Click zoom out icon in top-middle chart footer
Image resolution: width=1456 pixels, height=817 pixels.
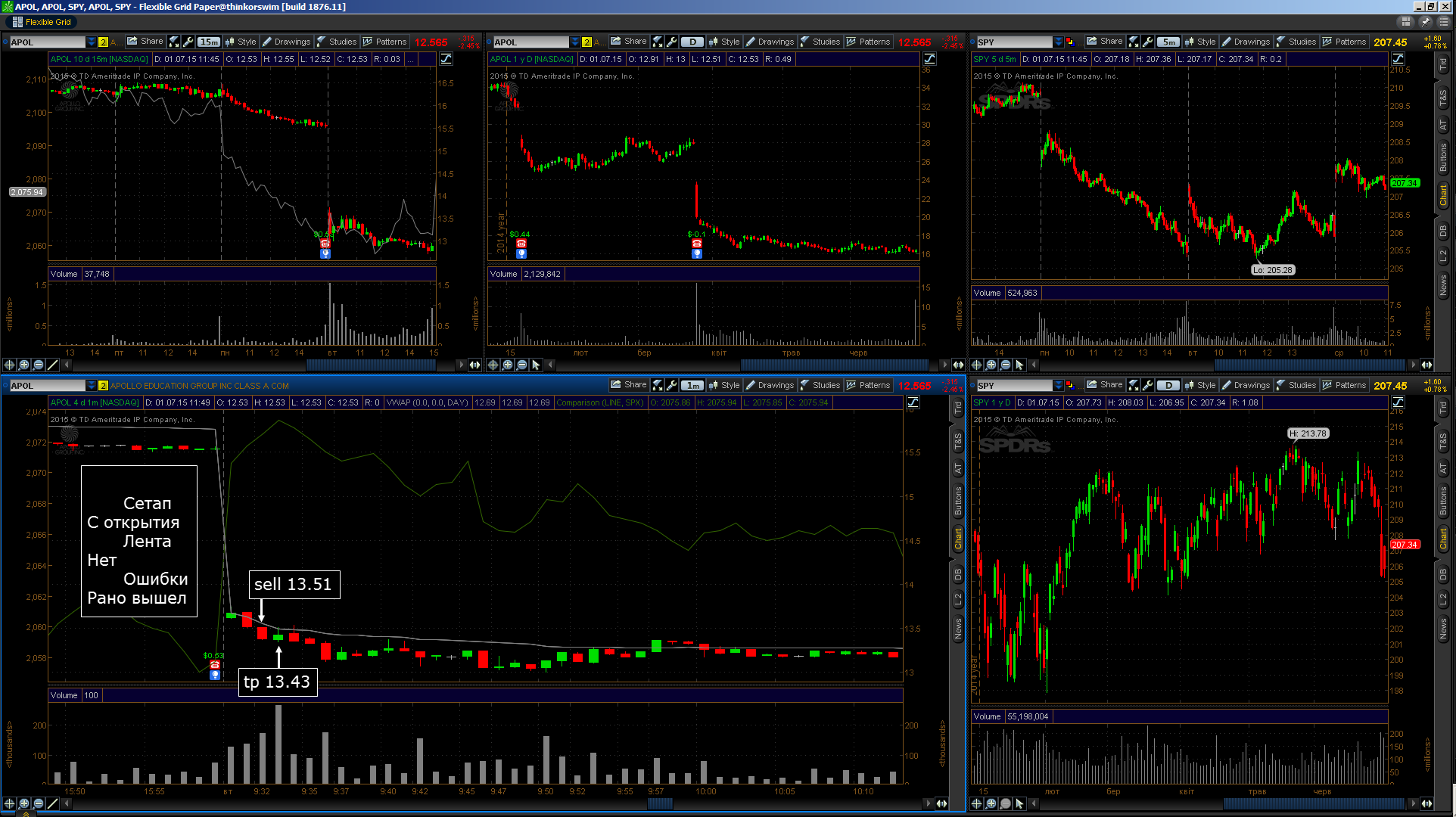522,365
